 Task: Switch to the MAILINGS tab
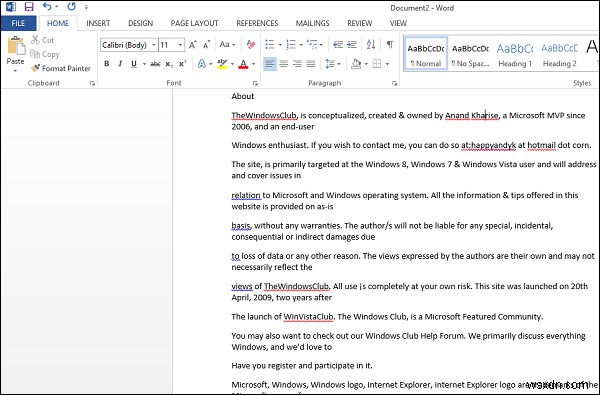313,23
